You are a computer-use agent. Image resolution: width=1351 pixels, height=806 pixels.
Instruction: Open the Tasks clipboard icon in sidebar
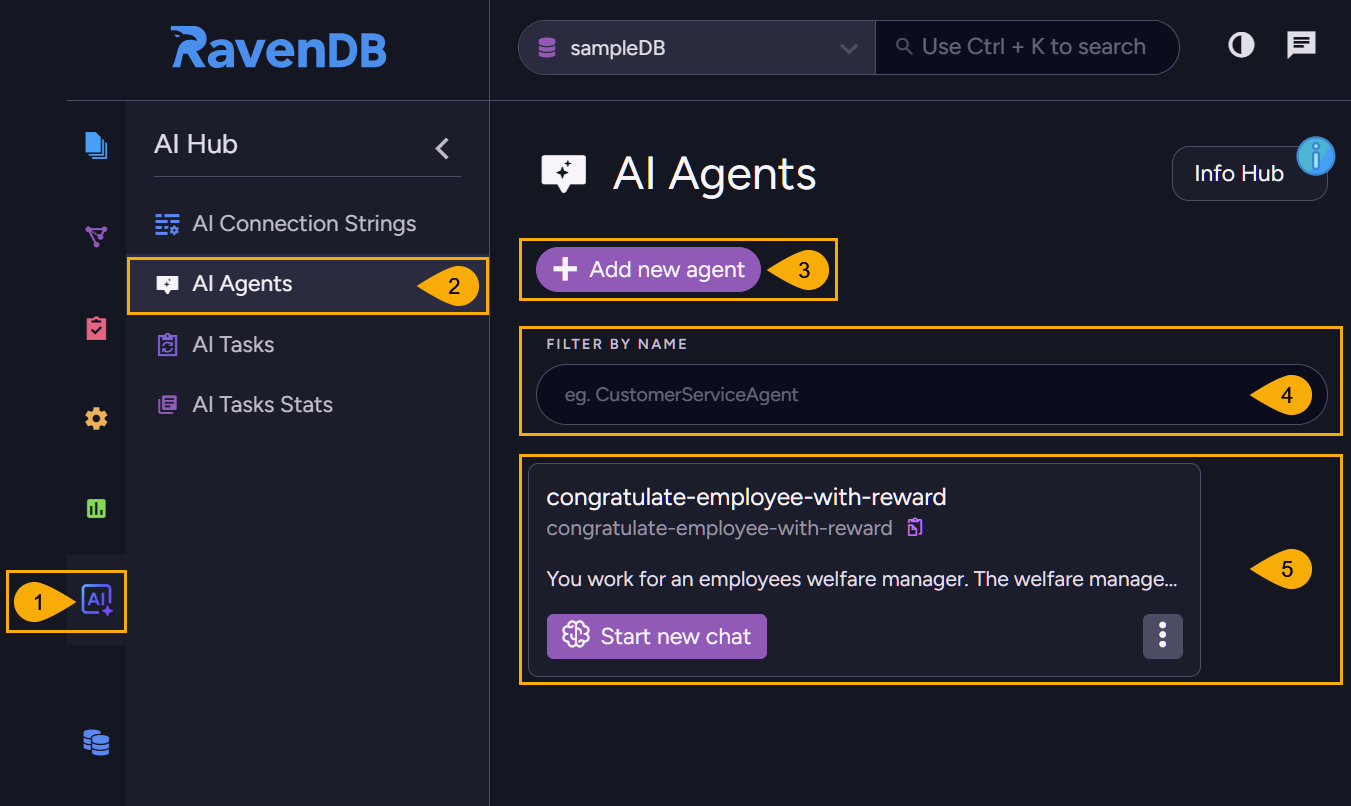pos(96,328)
